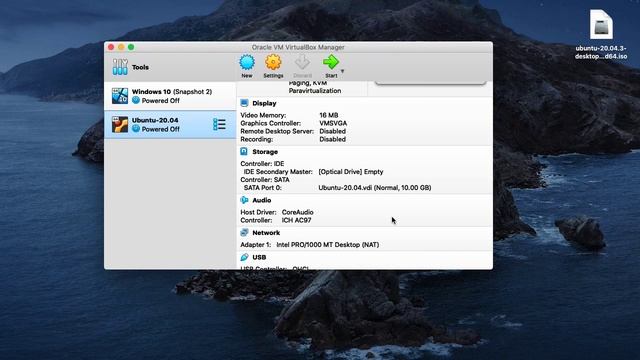Click the Recording Disabled value
This screenshot has height=360, width=640.
[332, 139]
